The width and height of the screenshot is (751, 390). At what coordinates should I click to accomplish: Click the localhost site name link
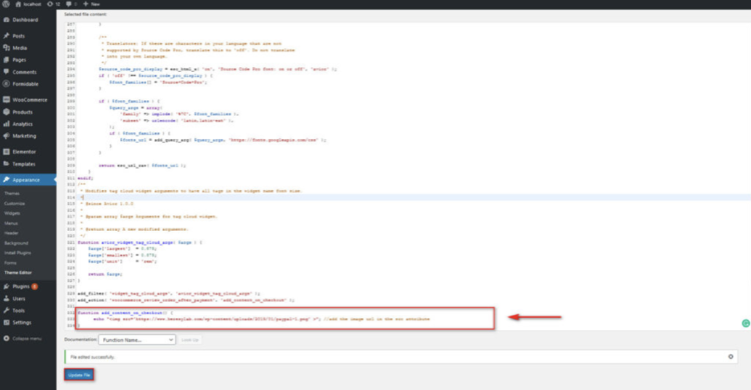(x=32, y=4)
